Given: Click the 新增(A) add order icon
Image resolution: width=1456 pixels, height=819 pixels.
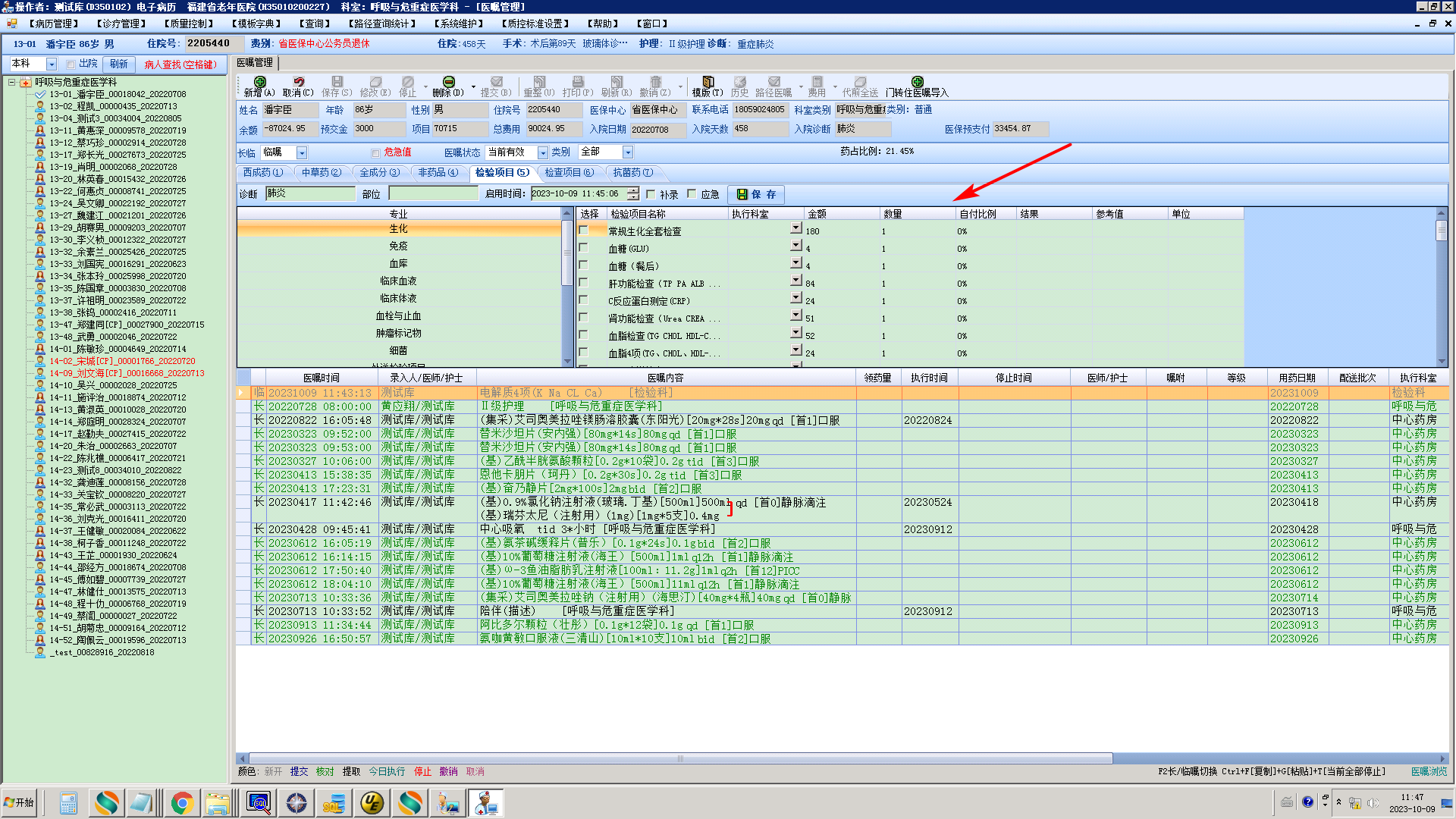Looking at the screenshot, I should point(259,82).
